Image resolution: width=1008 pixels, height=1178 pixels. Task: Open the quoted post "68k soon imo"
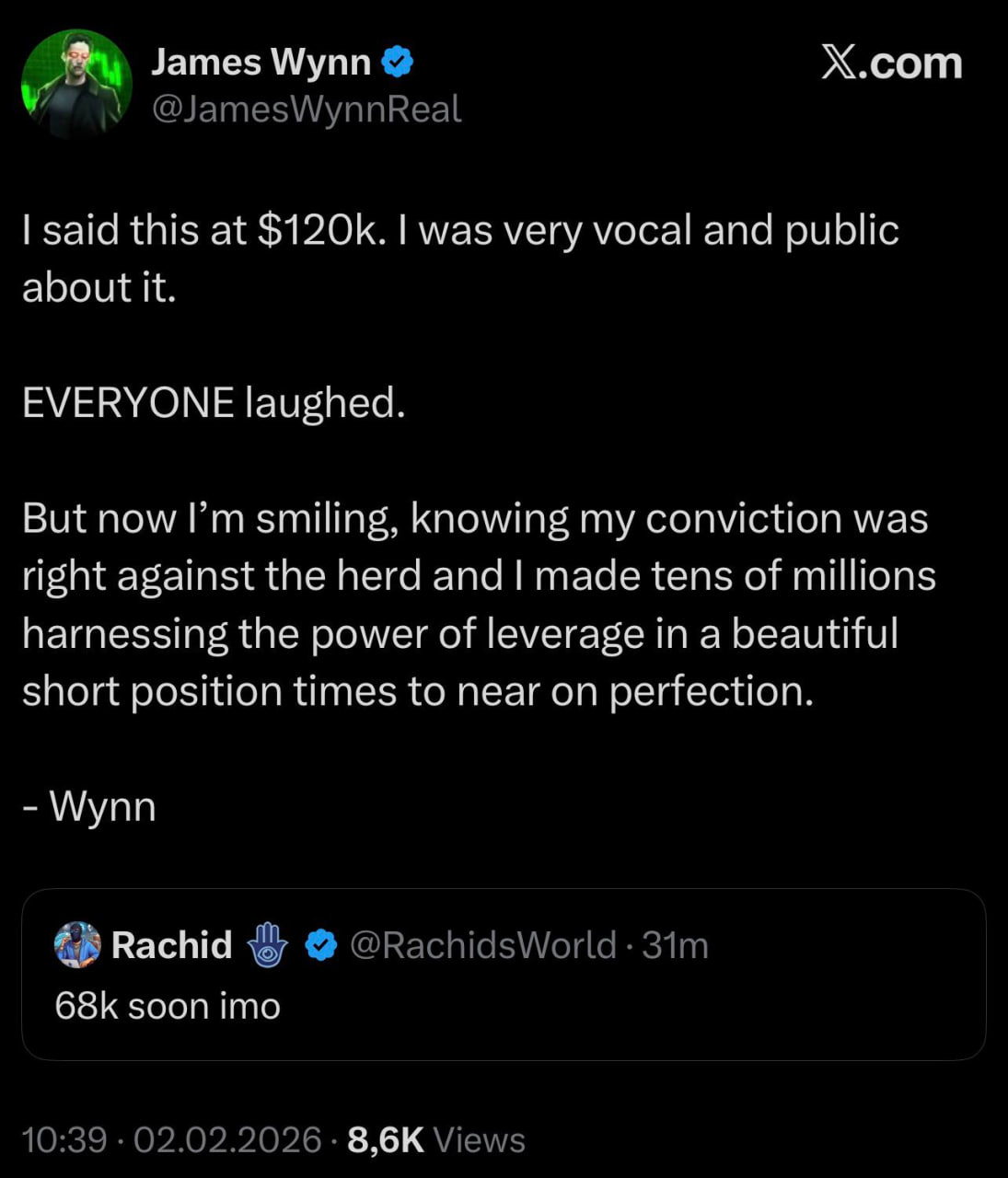[168, 1006]
